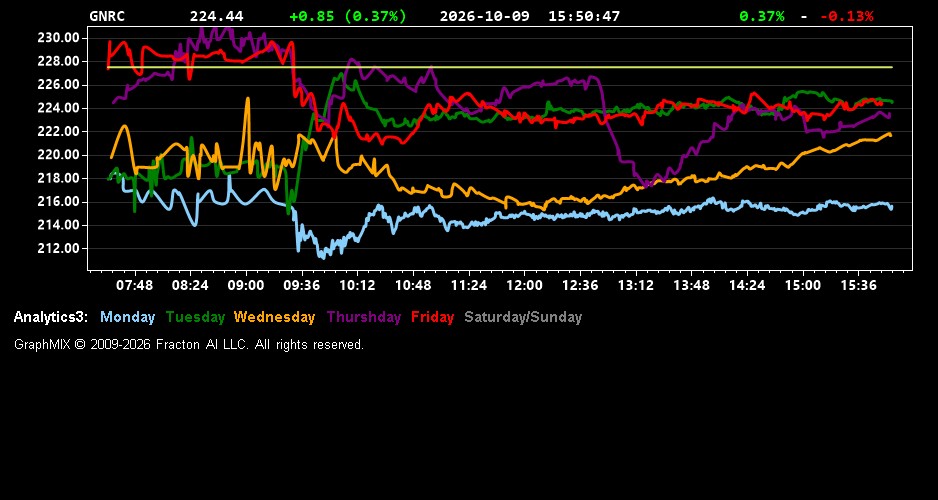Screen dimensions: 938x500
Task: Toggle the Tuesday series in legend
Action: pyautogui.click(x=196, y=317)
